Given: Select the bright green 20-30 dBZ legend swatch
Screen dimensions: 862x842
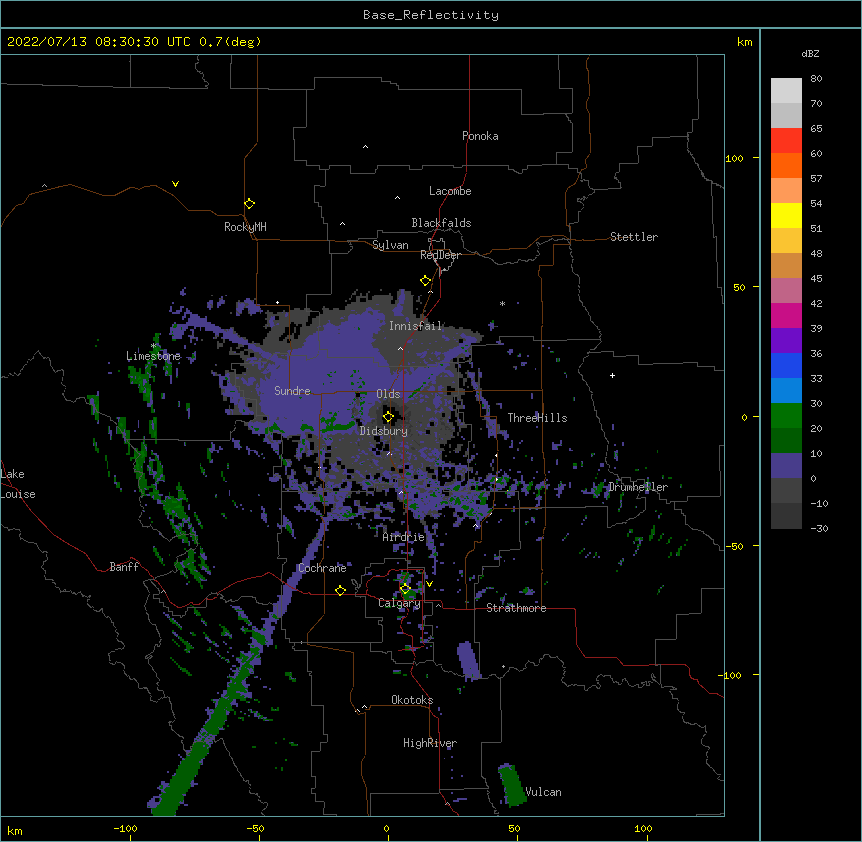Looking at the screenshot, I should (786, 416).
